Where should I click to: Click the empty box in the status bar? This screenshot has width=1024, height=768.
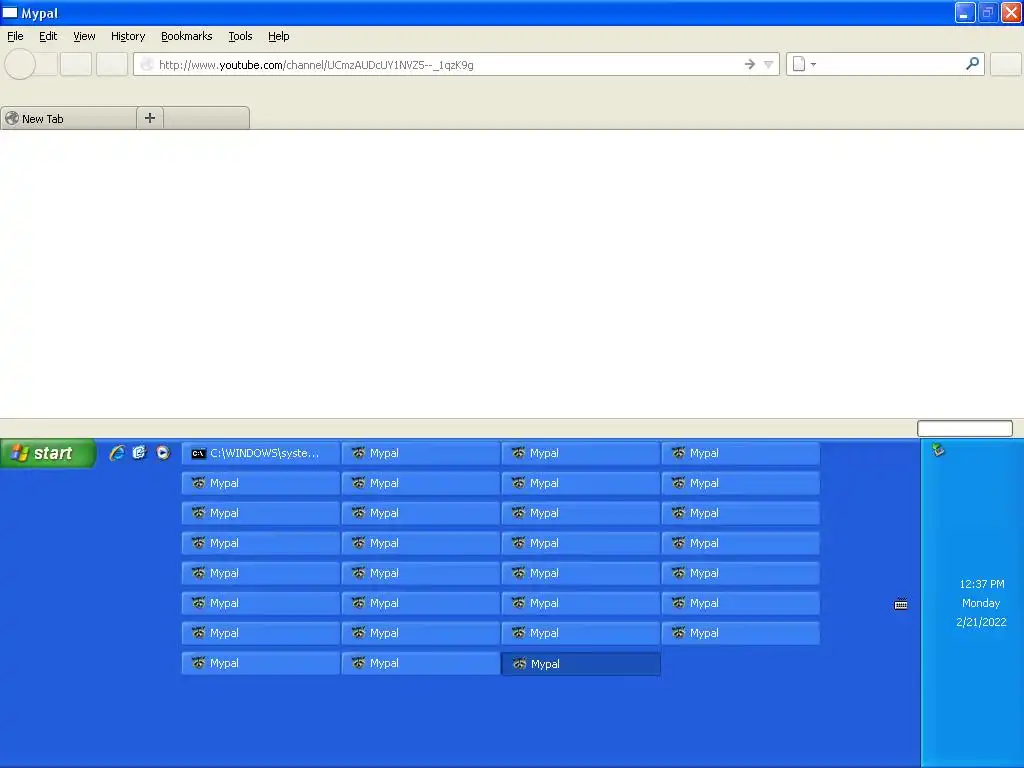pyautogui.click(x=965, y=428)
